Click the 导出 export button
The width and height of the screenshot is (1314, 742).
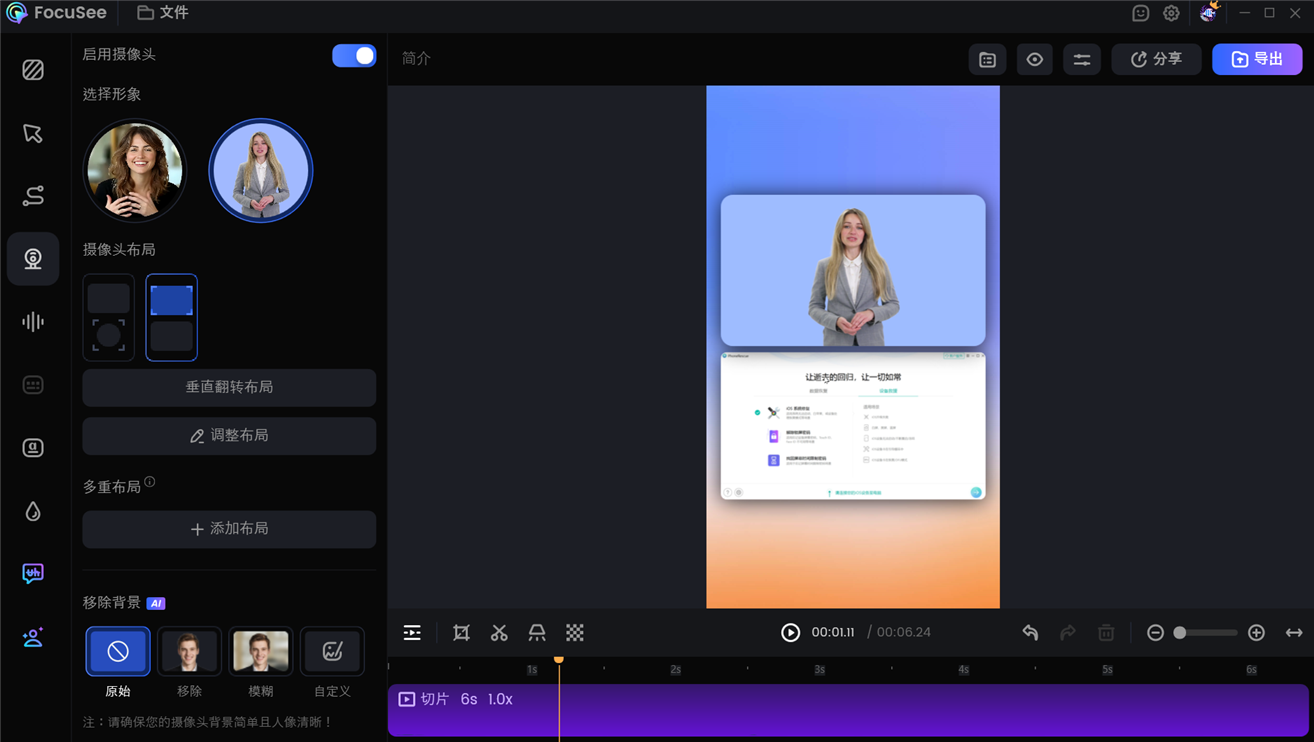(x=1257, y=60)
